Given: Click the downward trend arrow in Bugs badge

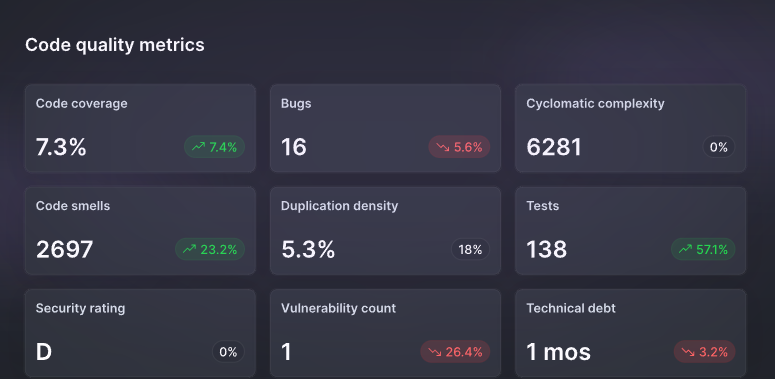Looking at the screenshot, I should (443, 147).
